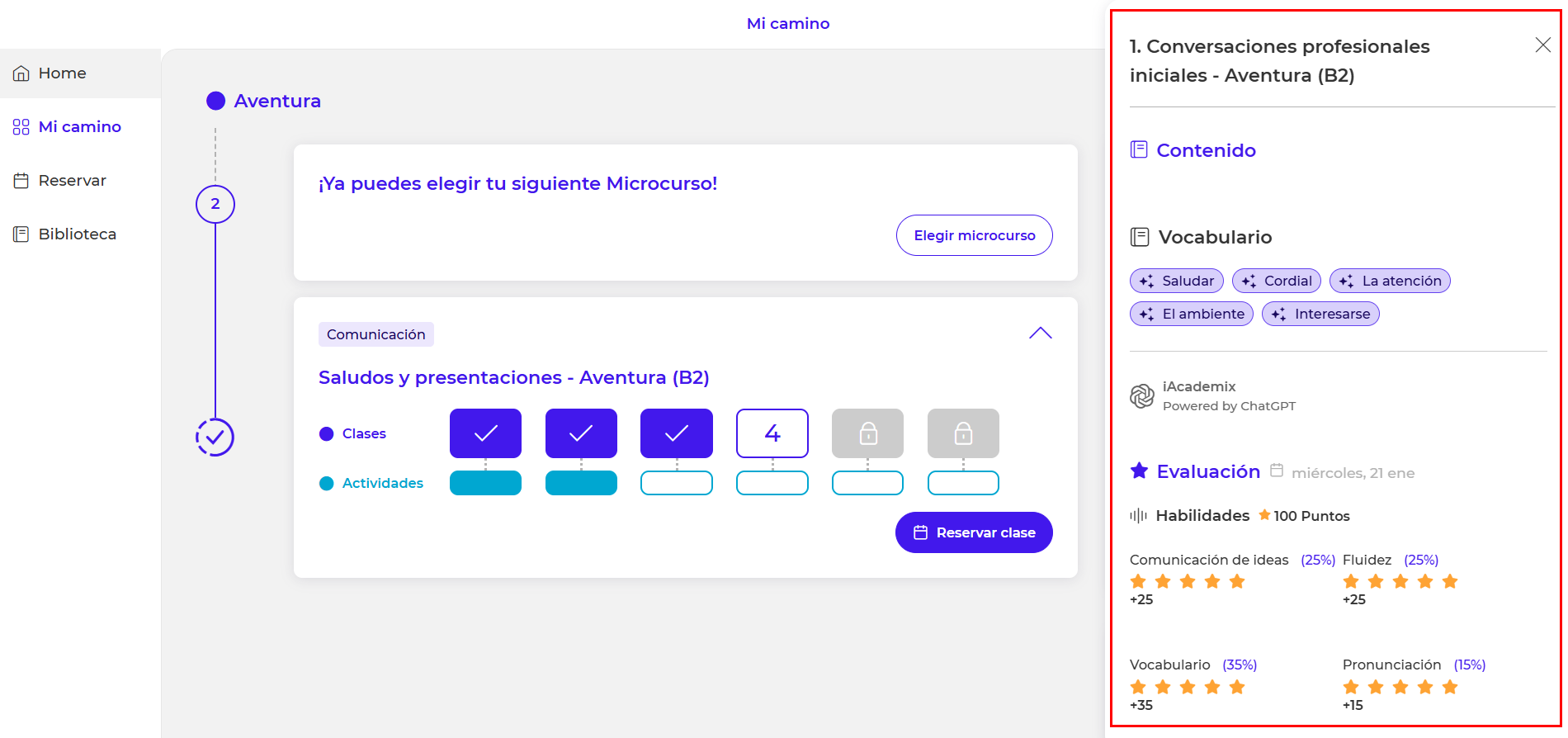Image resolution: width=1568 pixels, height=738 pixels.
Task: Click the first filled activity bar
Action: (485, 483)
